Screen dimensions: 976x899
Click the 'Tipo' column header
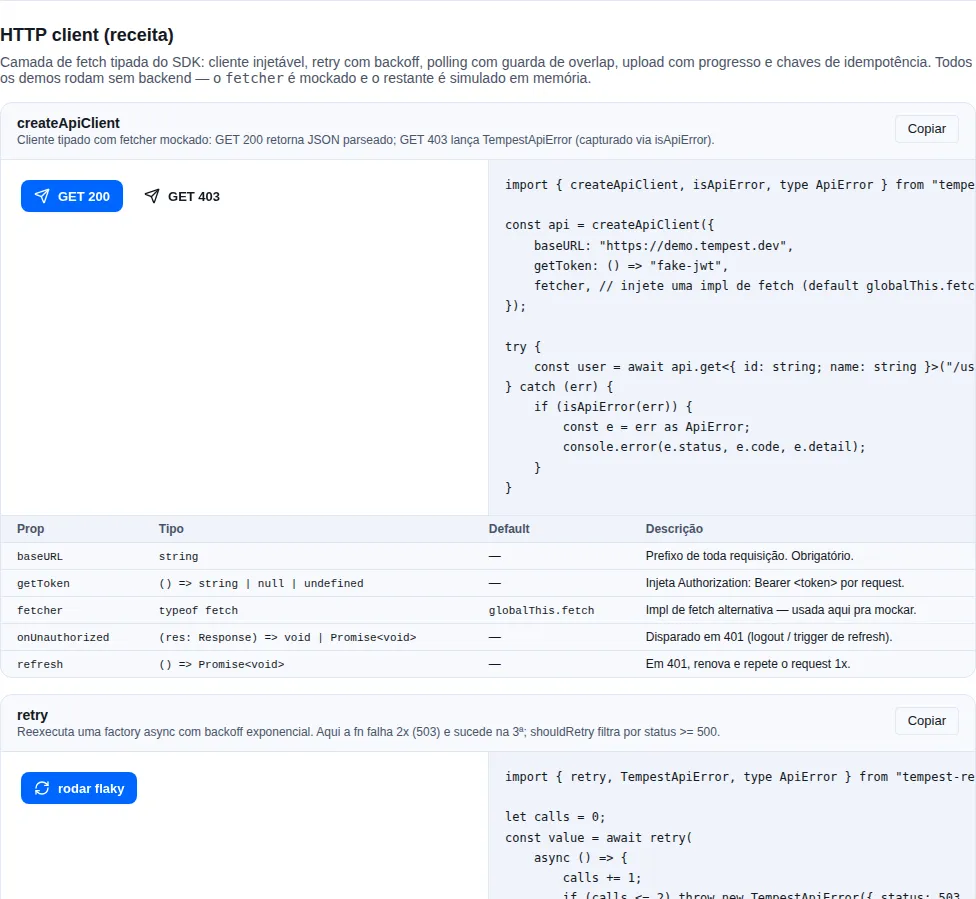click(x=171, y=529)
